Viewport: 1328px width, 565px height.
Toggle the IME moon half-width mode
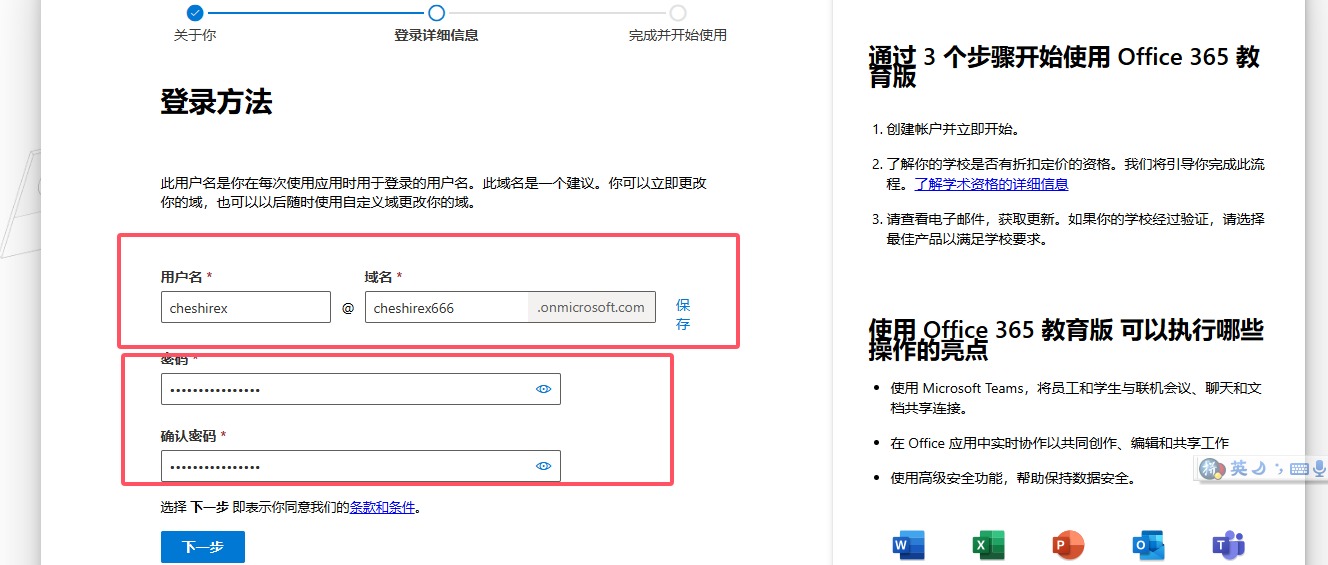click(1260, 468)
